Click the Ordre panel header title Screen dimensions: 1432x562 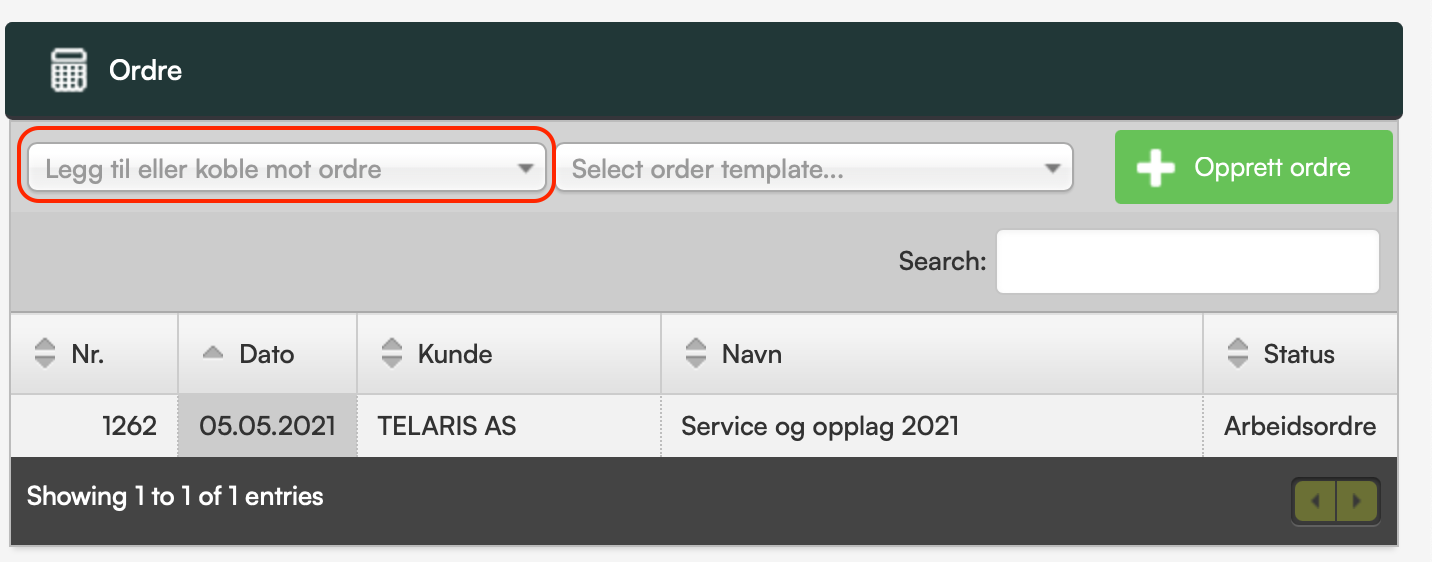pos(145,71)
